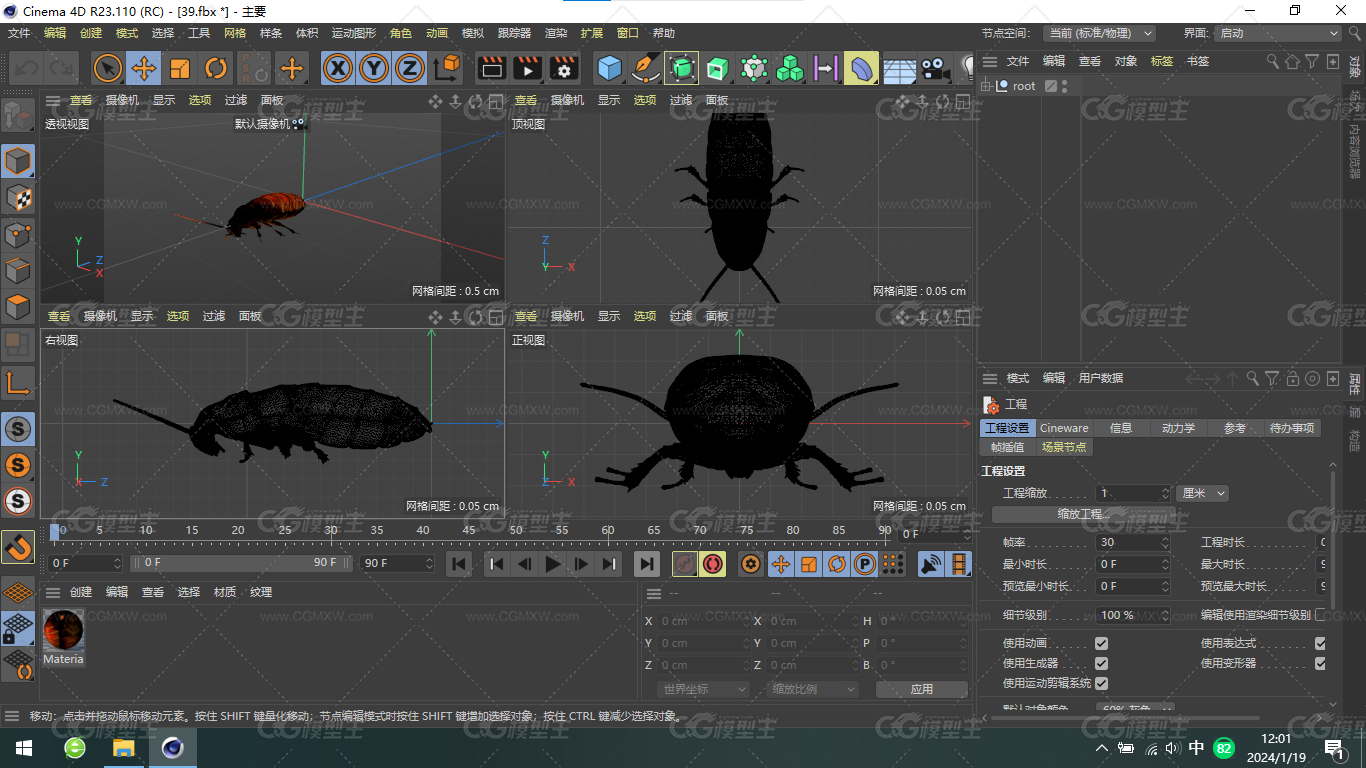Switch to 场景节点 tab
Viewport: 1366px width, 768px height.
pos(1063,447)
